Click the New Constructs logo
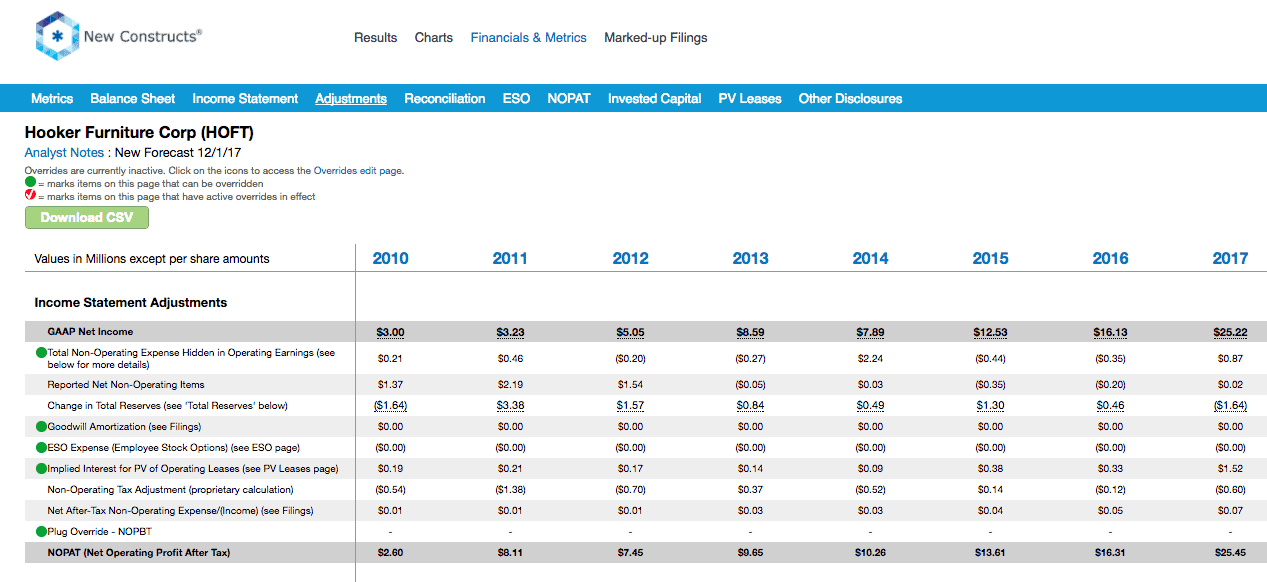The image size is (1267, 582). (x=118, y=37)
